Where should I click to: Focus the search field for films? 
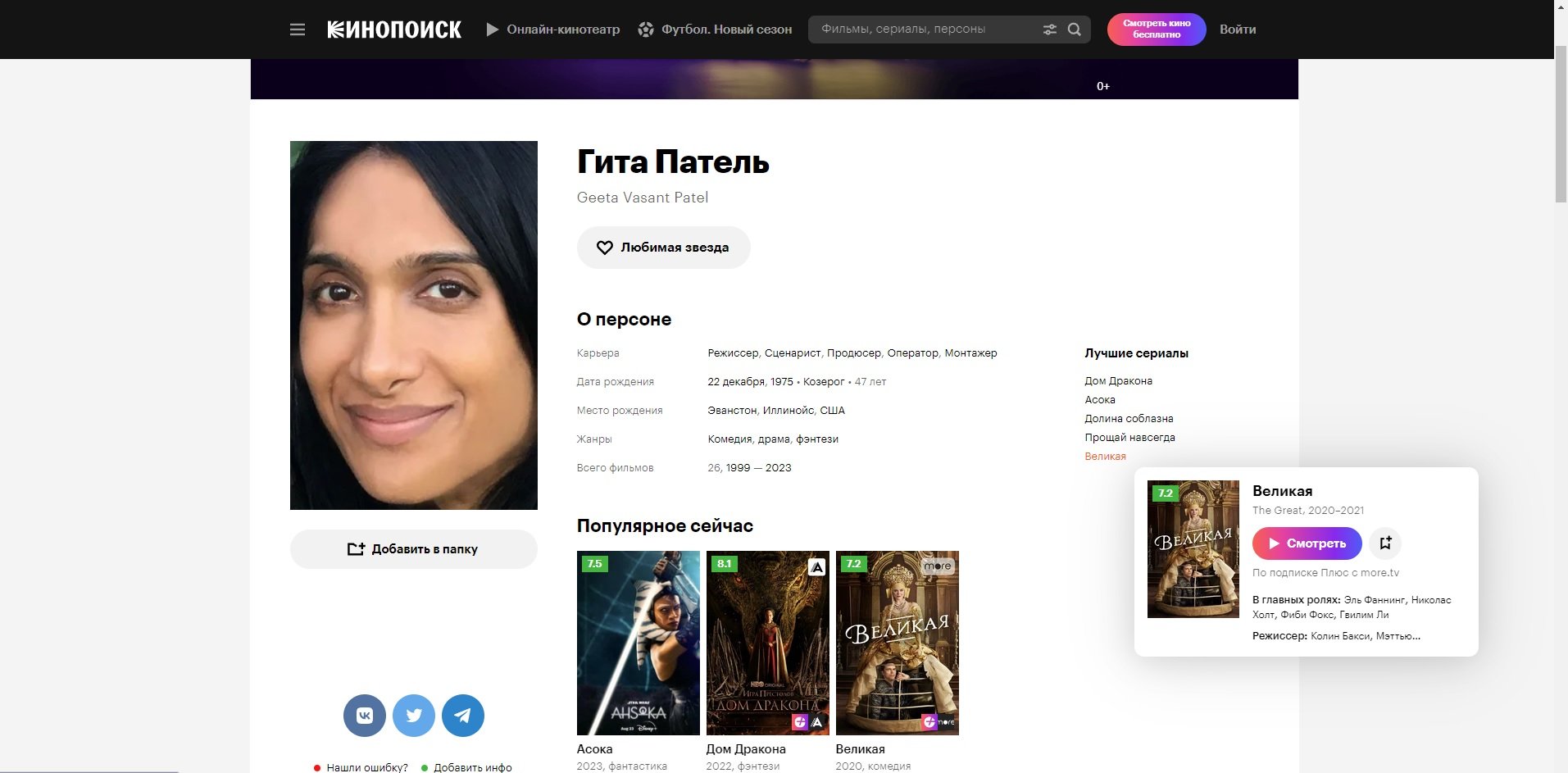pos(922,30)
